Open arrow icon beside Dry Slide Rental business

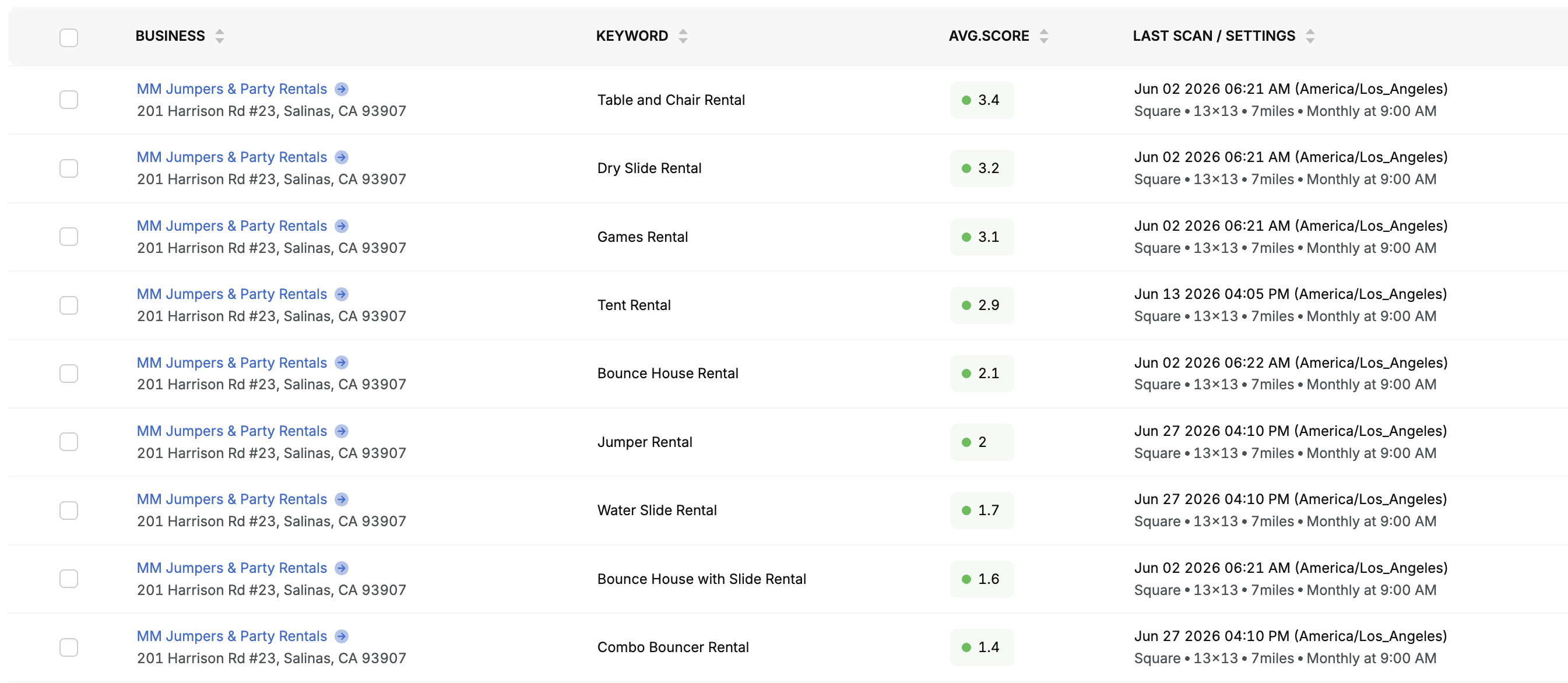click(x=342, y=157)
